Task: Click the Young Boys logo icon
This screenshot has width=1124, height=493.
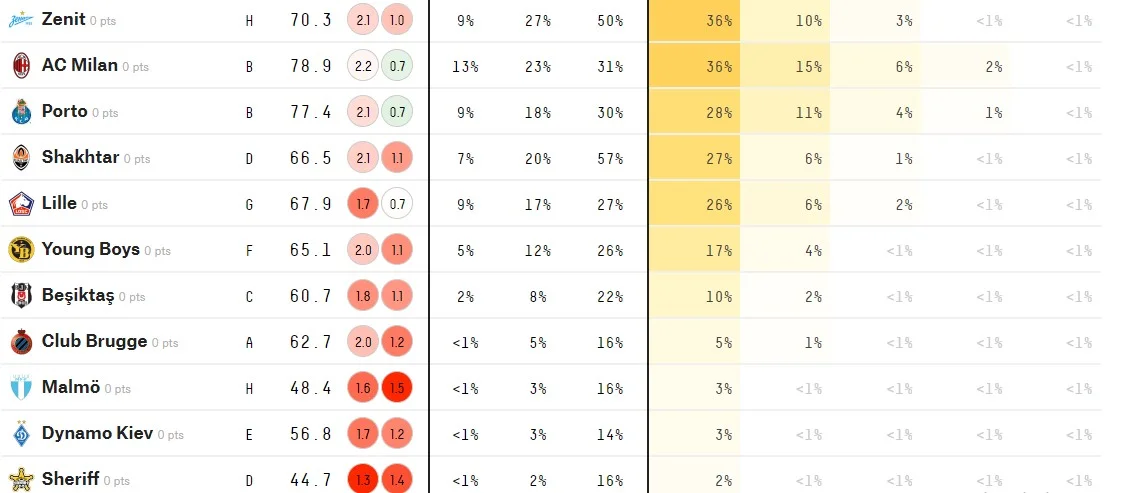Action: click(x=20, y=250)
